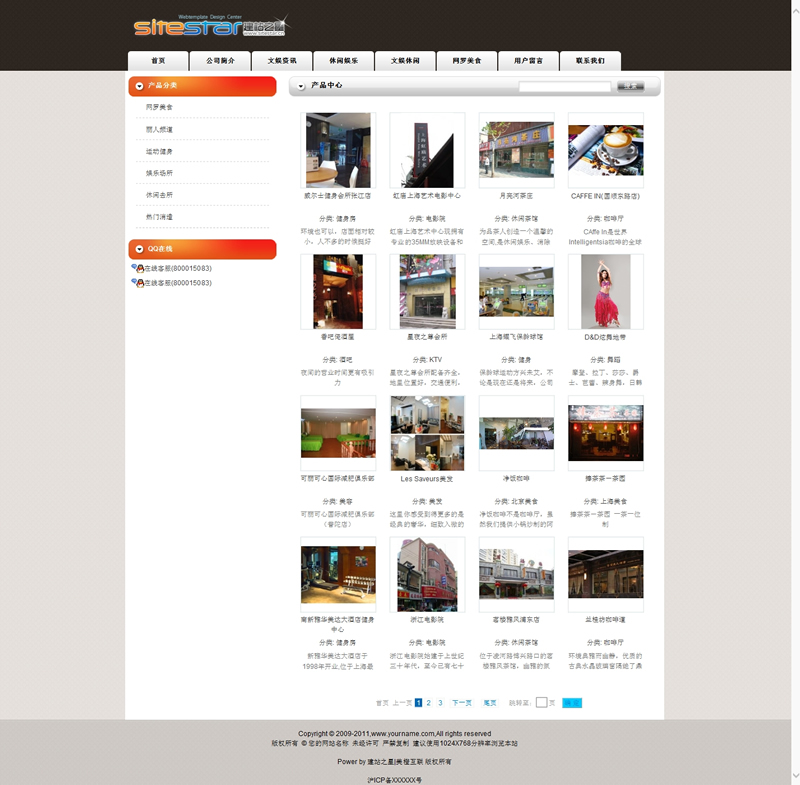The image size is (800, 785).
Task: Expand the arrow icon next to 产品中心
Action: pyautogui.click(x=300, y=86)
